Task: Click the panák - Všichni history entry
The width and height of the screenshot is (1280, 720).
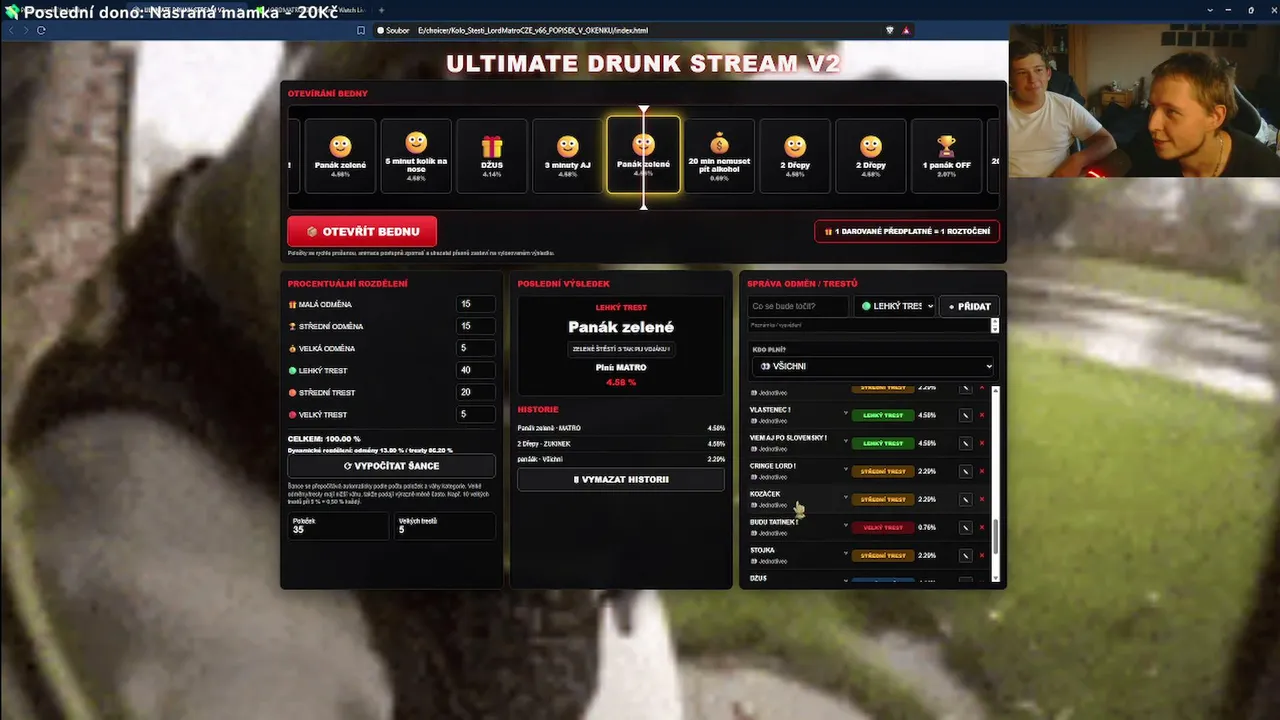Action: point(621,459)
